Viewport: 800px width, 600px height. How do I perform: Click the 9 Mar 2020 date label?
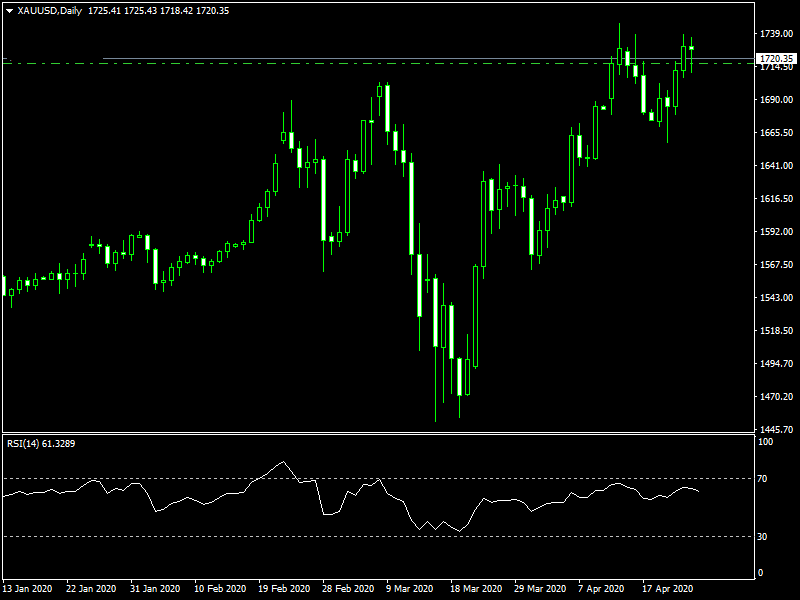point(410,589)
